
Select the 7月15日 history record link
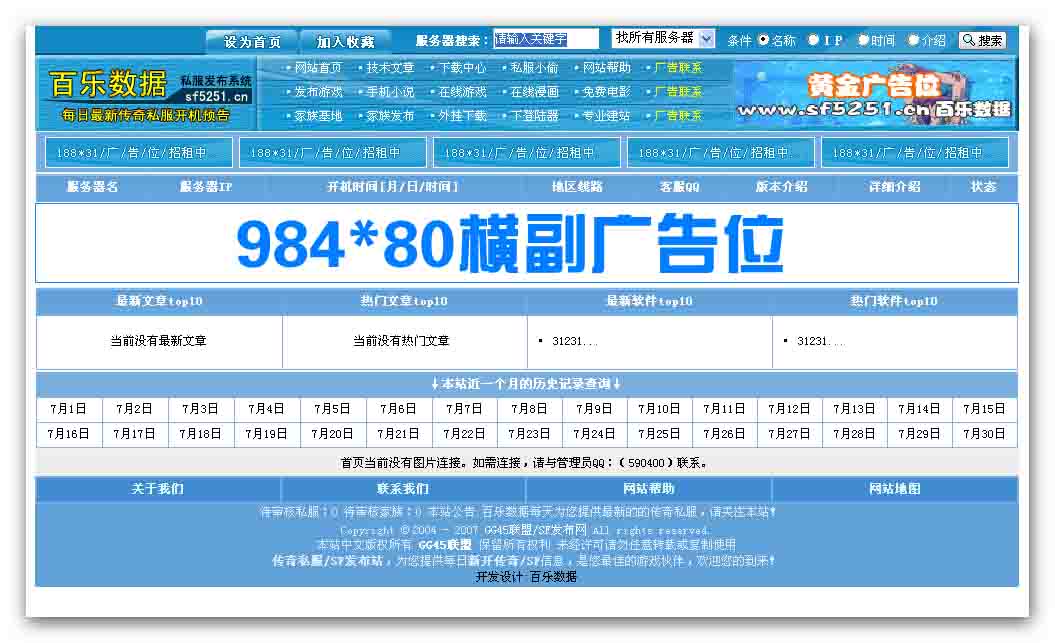(985, 409)
